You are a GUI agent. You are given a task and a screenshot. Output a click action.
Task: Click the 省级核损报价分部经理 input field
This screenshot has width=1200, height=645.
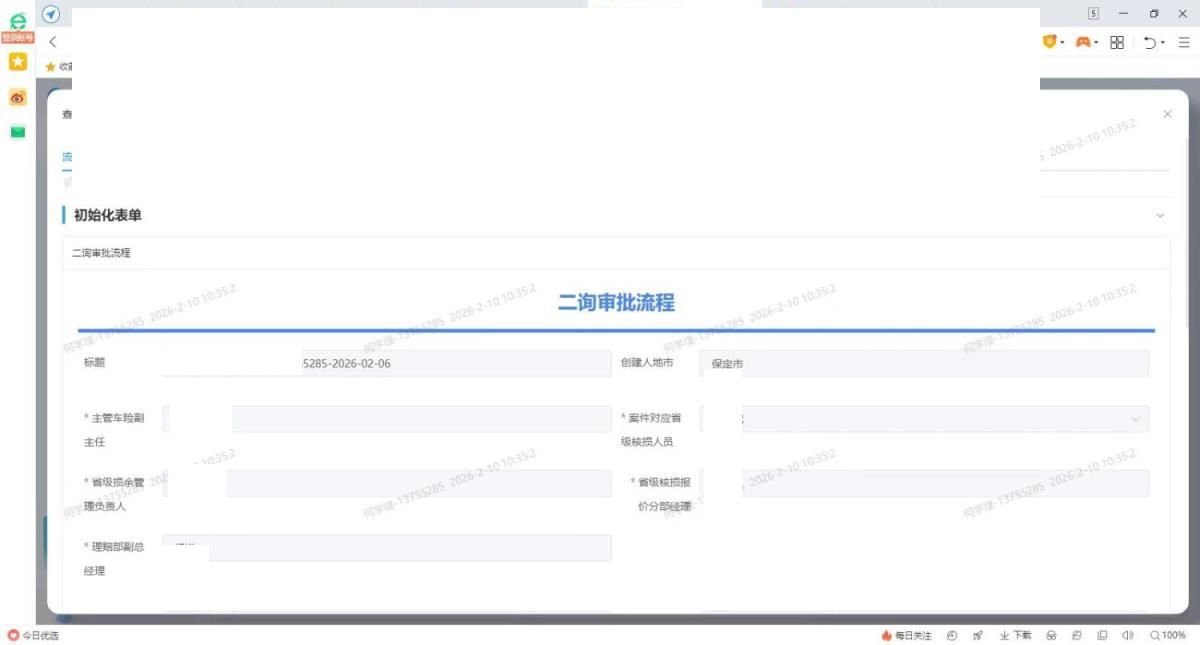(945, 483)
